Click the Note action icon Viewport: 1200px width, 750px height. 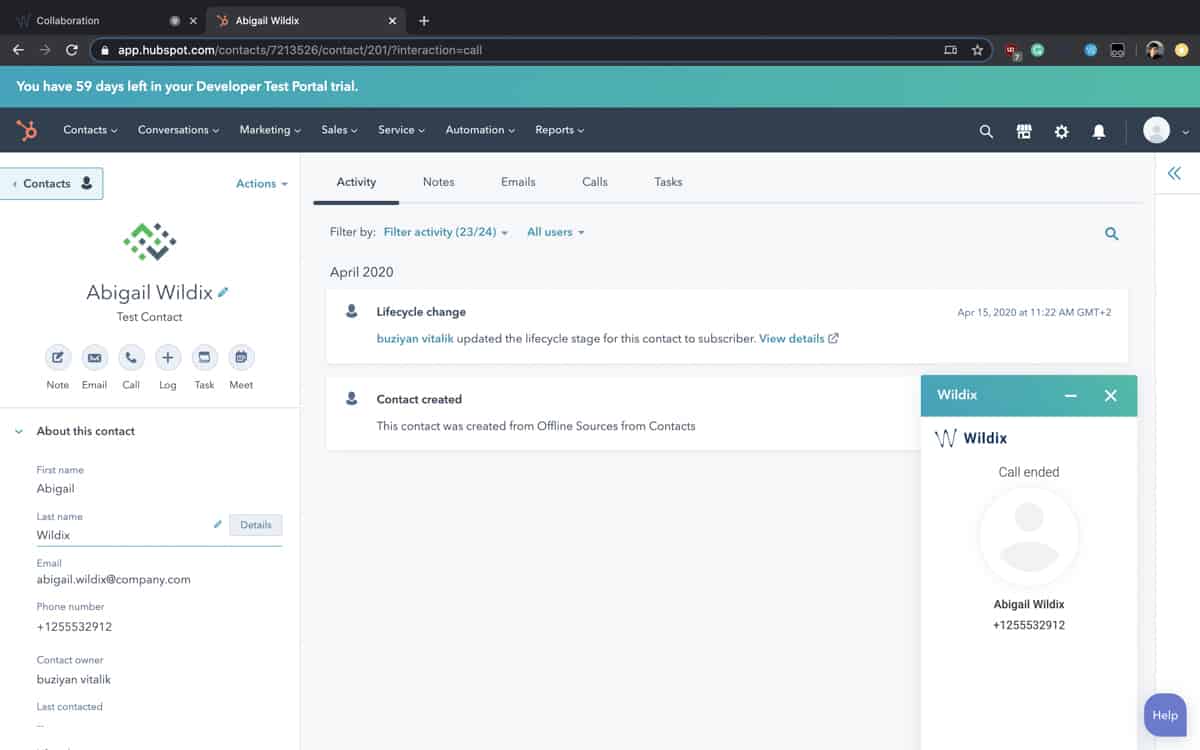tap(58, 358)
